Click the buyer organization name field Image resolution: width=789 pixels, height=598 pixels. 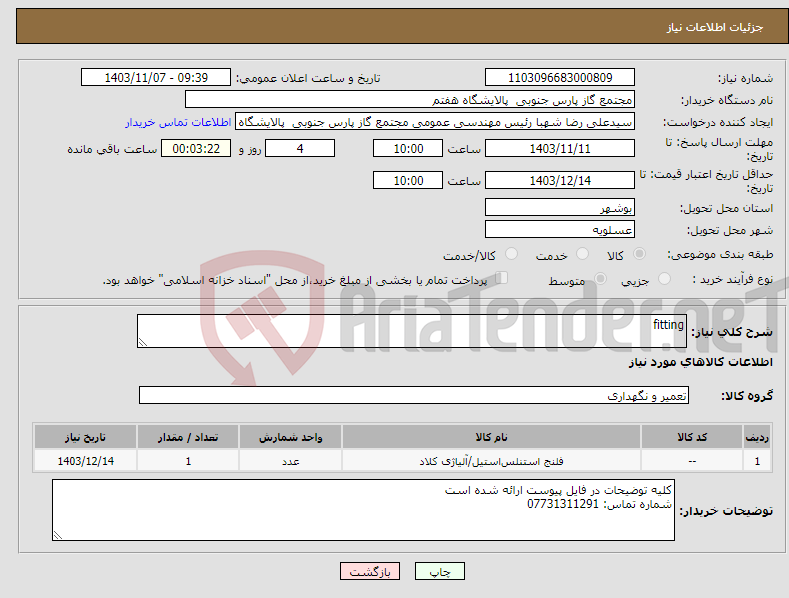(410, 100)
